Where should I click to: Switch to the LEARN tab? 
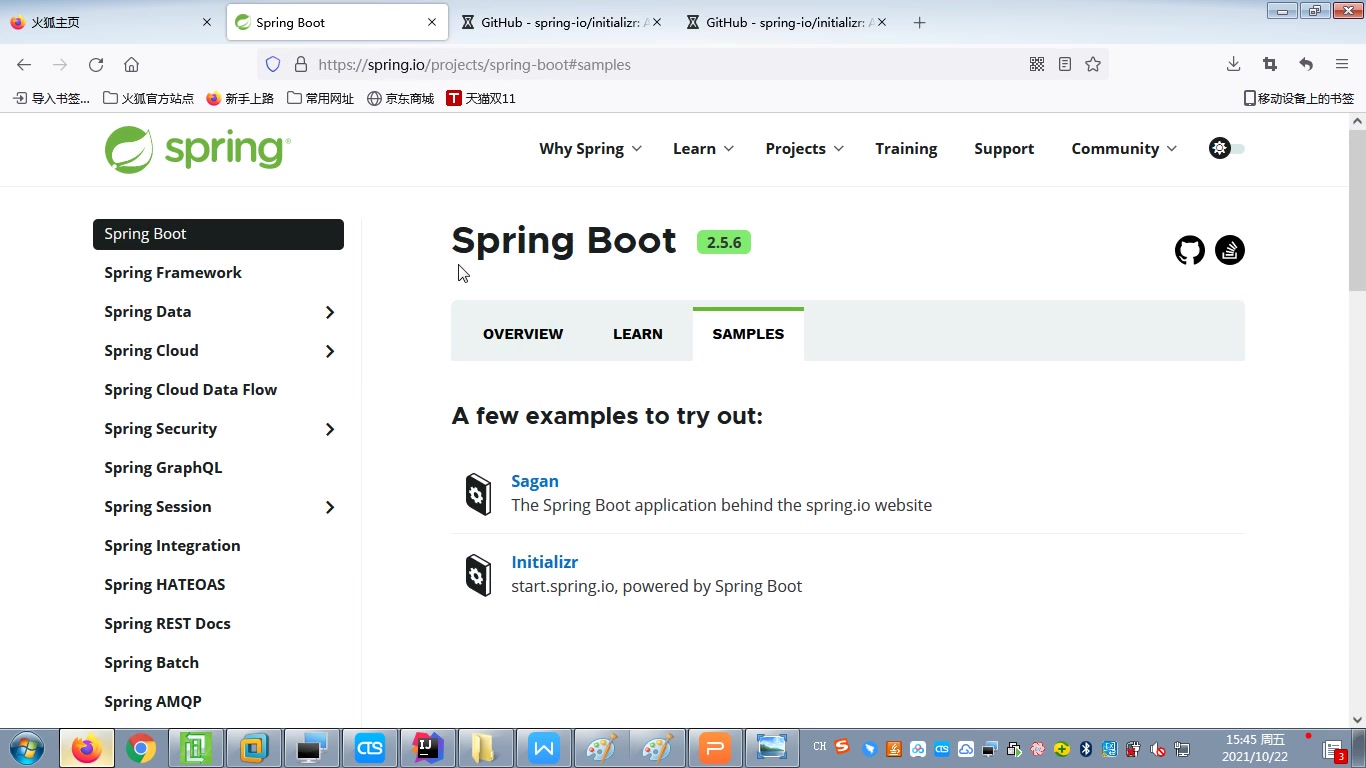pos(638,334)
